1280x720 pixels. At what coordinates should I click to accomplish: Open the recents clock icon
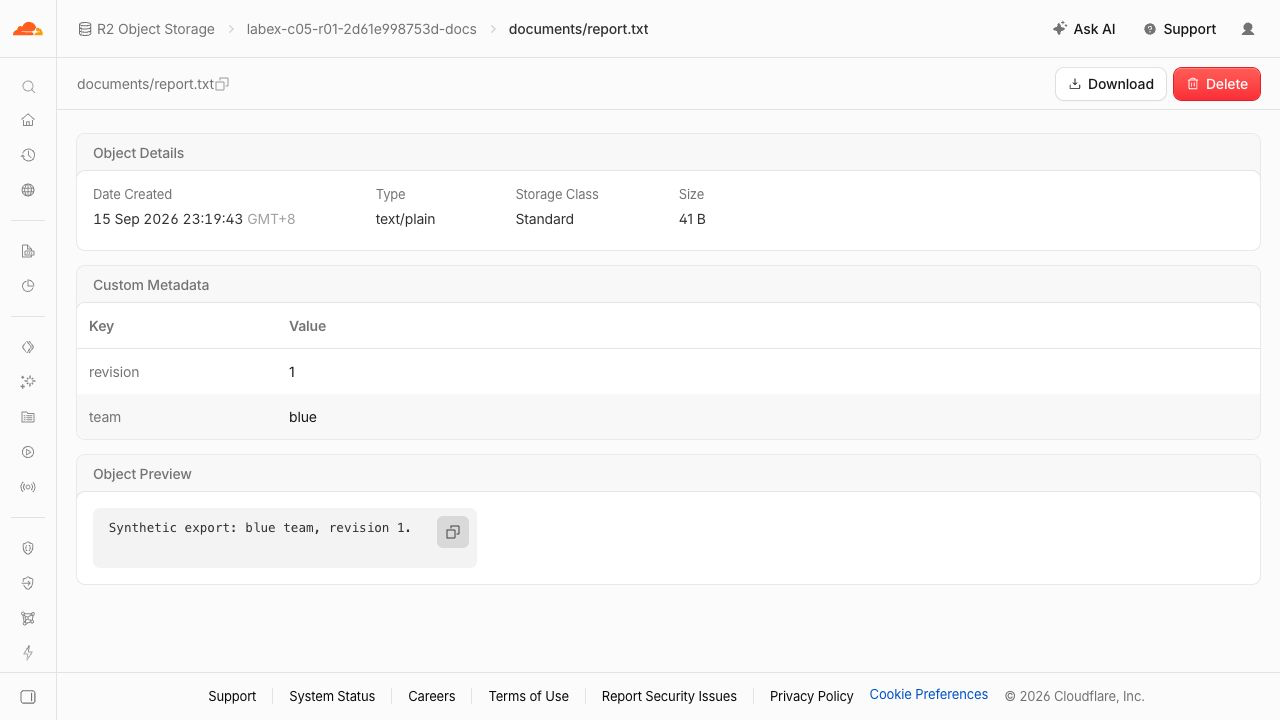pos(28,155)
